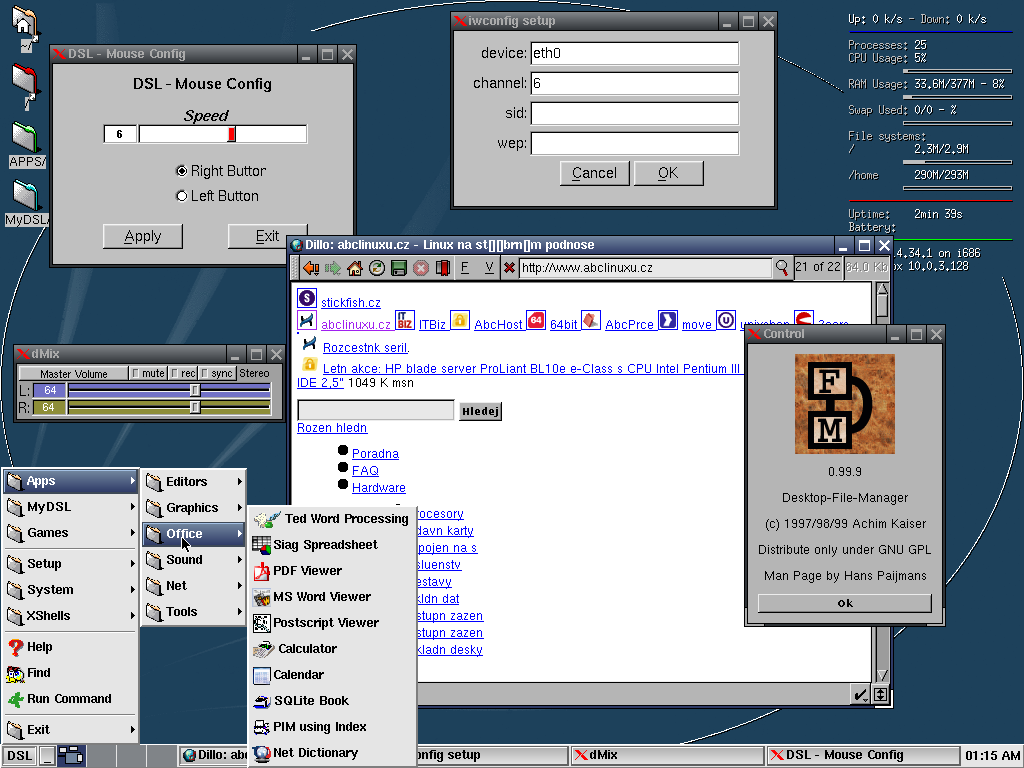Adjust the mouse Speed slider
The height and width of the screenshot is (768, 1024).
pos(223,135)
